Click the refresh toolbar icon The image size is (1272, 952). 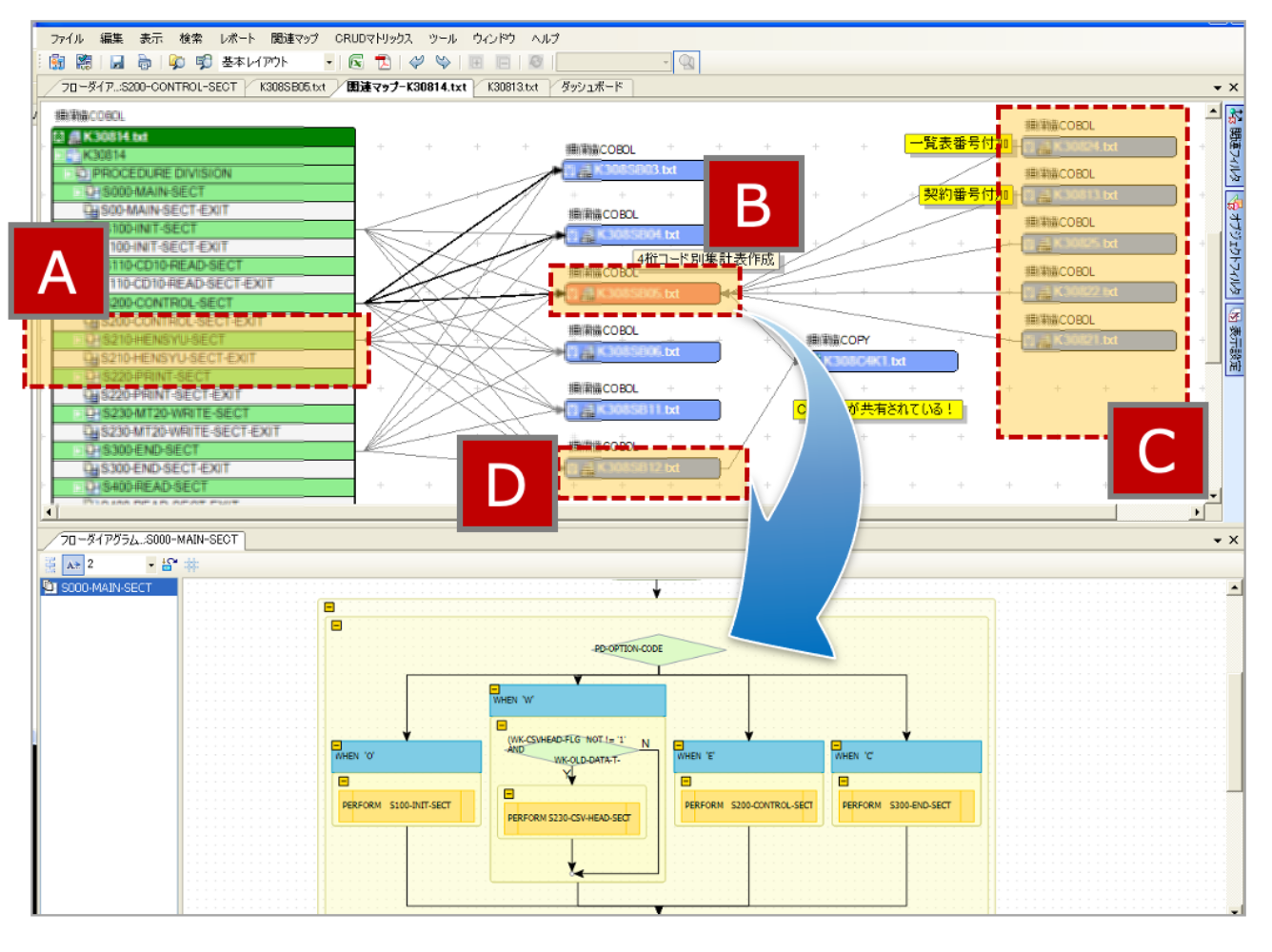(536, 62)
